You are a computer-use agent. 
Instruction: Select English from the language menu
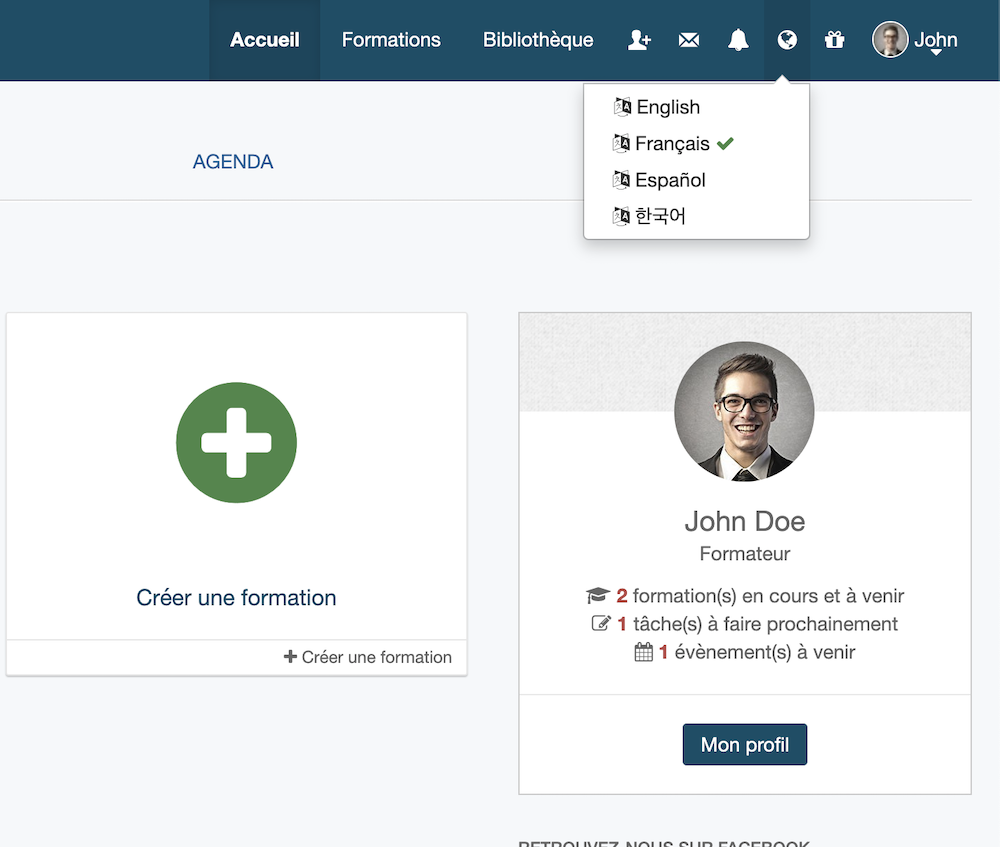(667, 107)
